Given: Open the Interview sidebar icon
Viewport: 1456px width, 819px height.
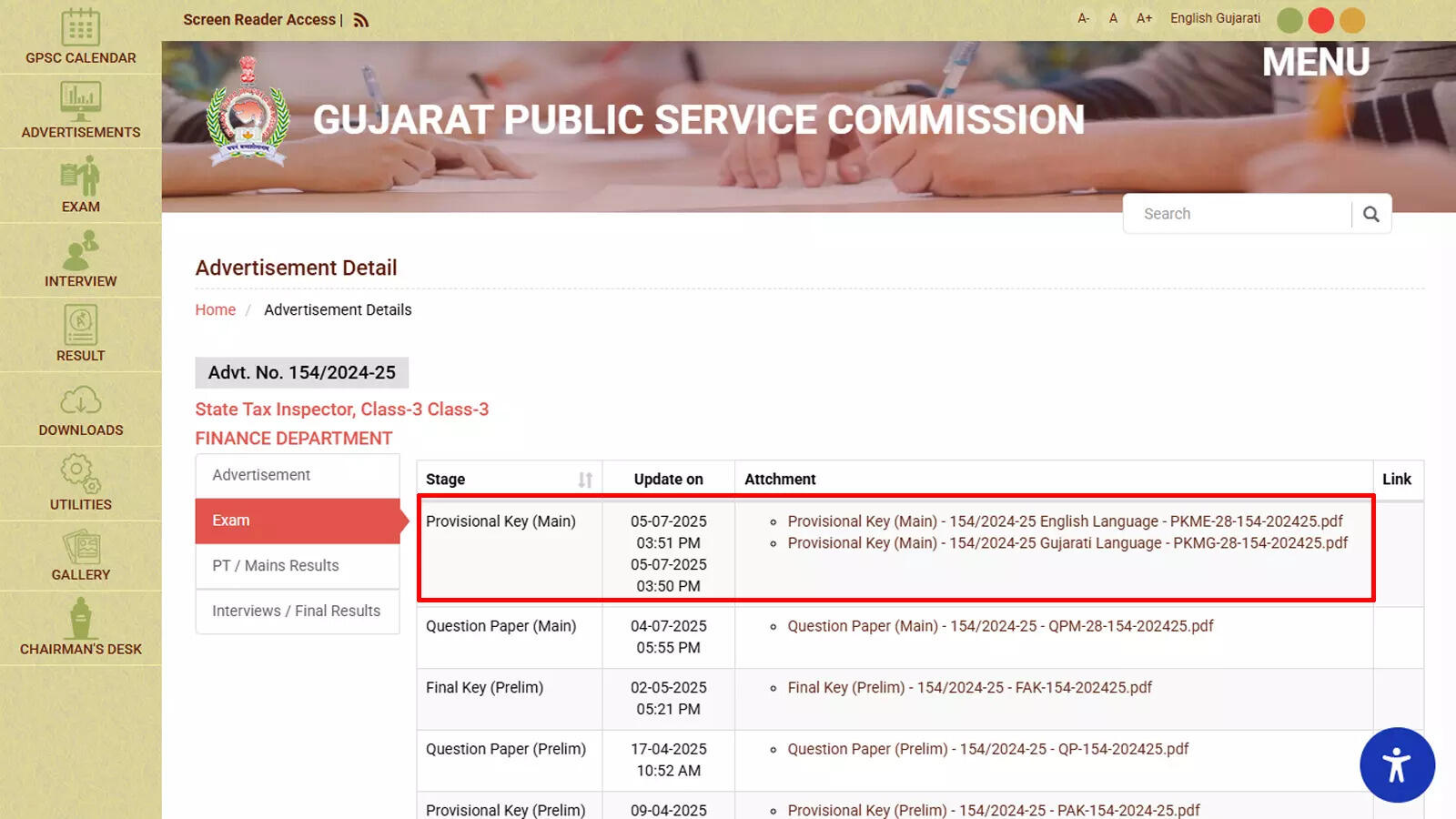Looking at the screenshot, I should point(80,250).
